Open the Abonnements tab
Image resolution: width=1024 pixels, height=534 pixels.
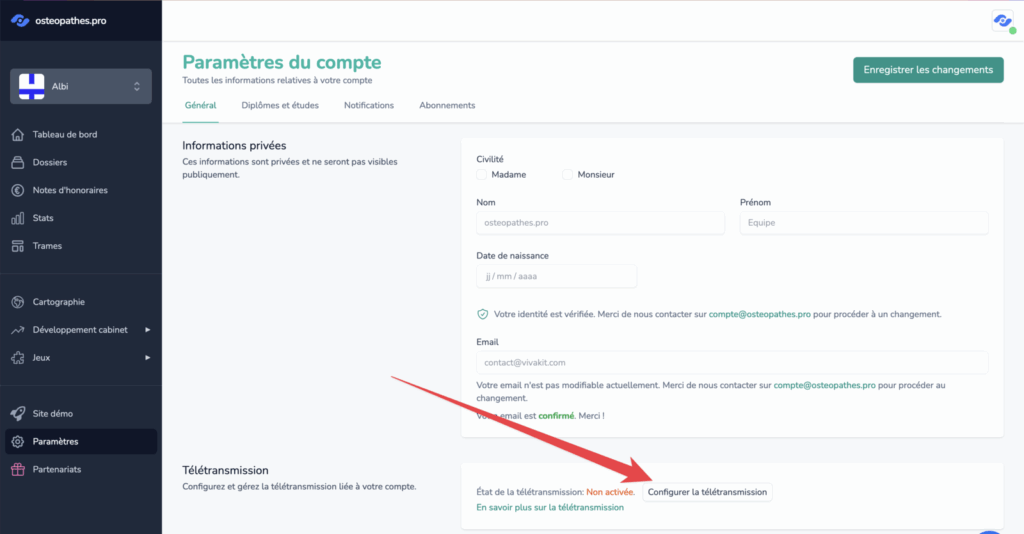(x=447, y=106)
